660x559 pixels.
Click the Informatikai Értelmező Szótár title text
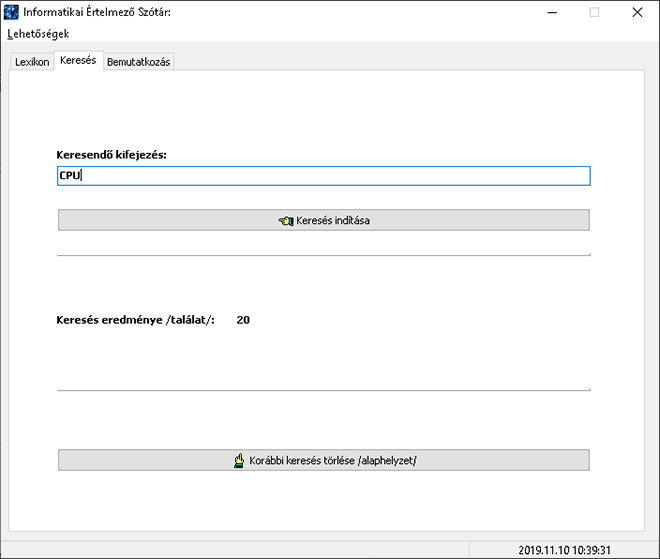pyautogui.click(x=97, y=12)
